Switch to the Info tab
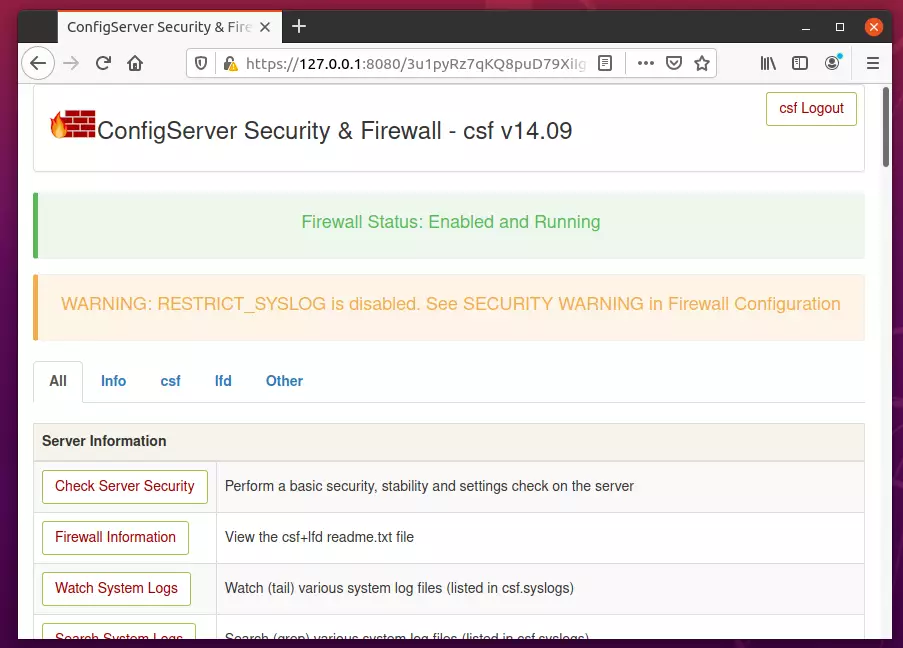Screen dimensions: 903x648 click(113, 381)
